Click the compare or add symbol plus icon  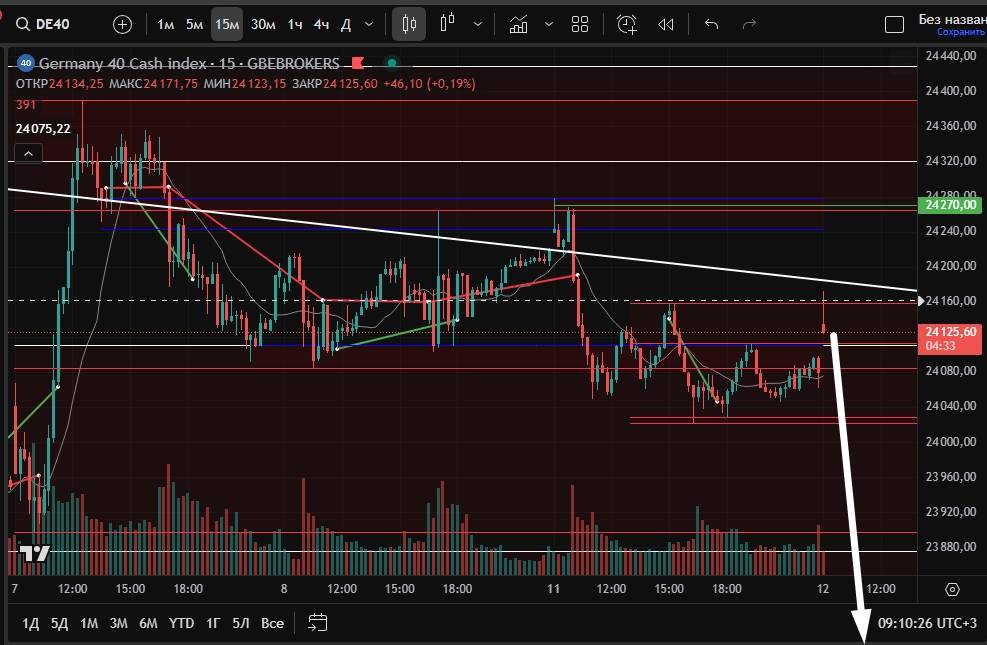[122, 24]
